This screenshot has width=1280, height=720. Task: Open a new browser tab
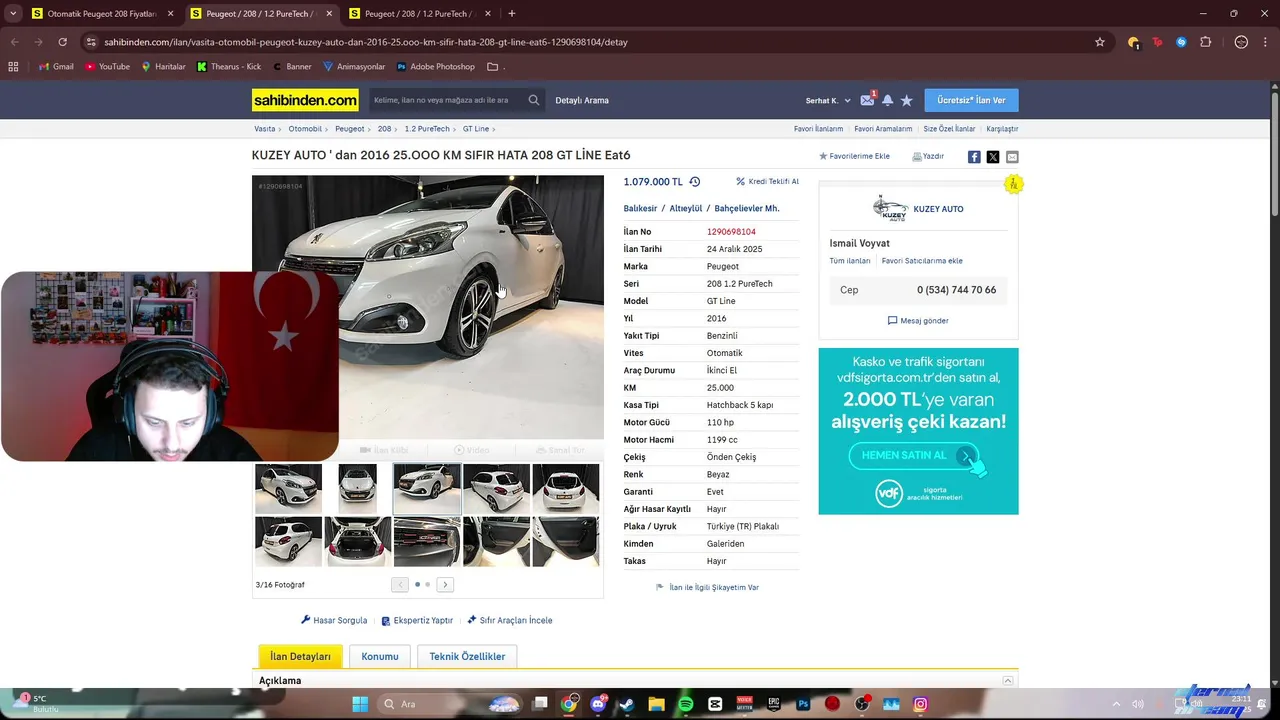tap(511, 14)
